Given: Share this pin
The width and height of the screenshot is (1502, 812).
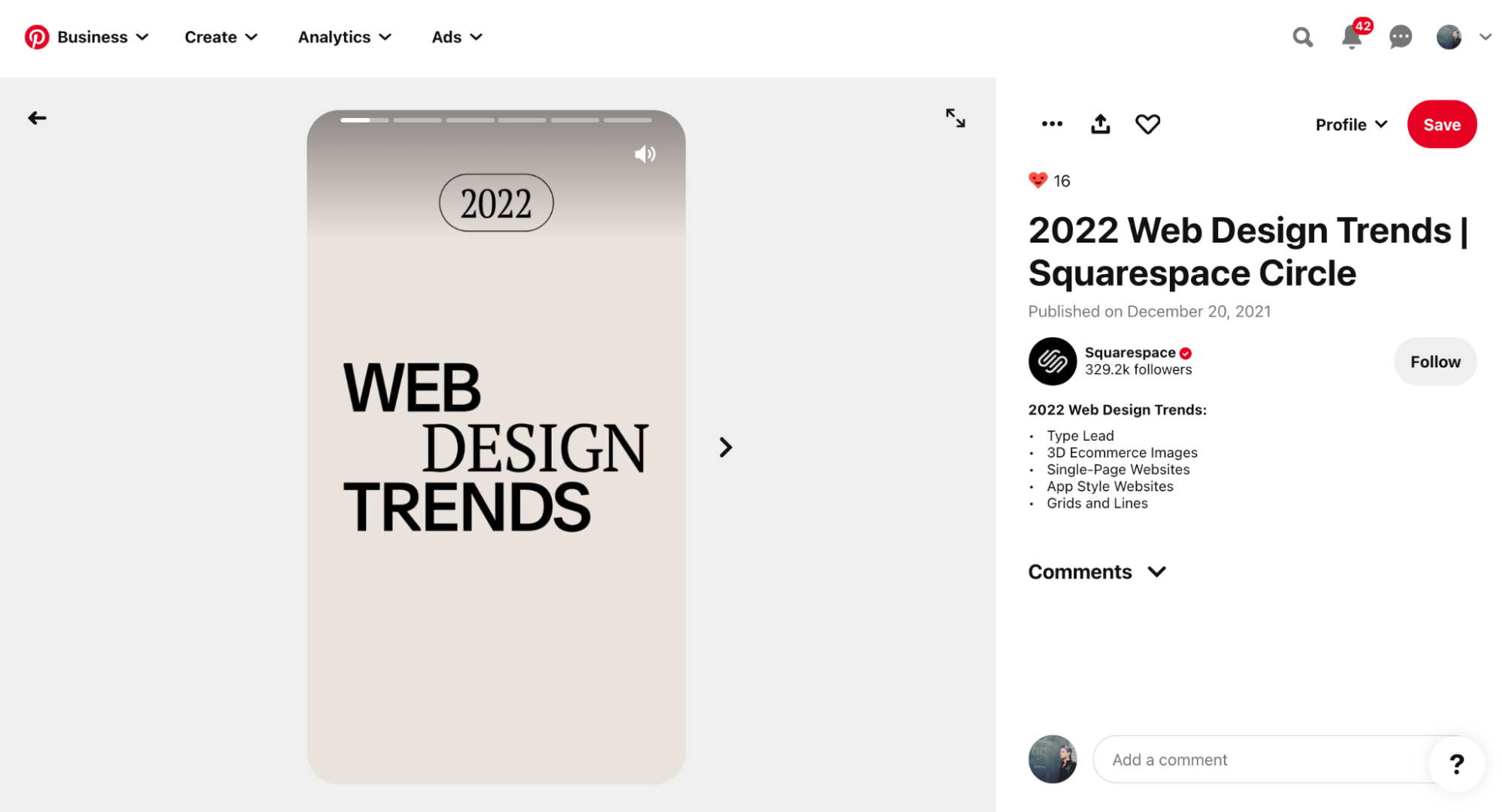Looking at the screenshot, I should [x=1100, y=124].
